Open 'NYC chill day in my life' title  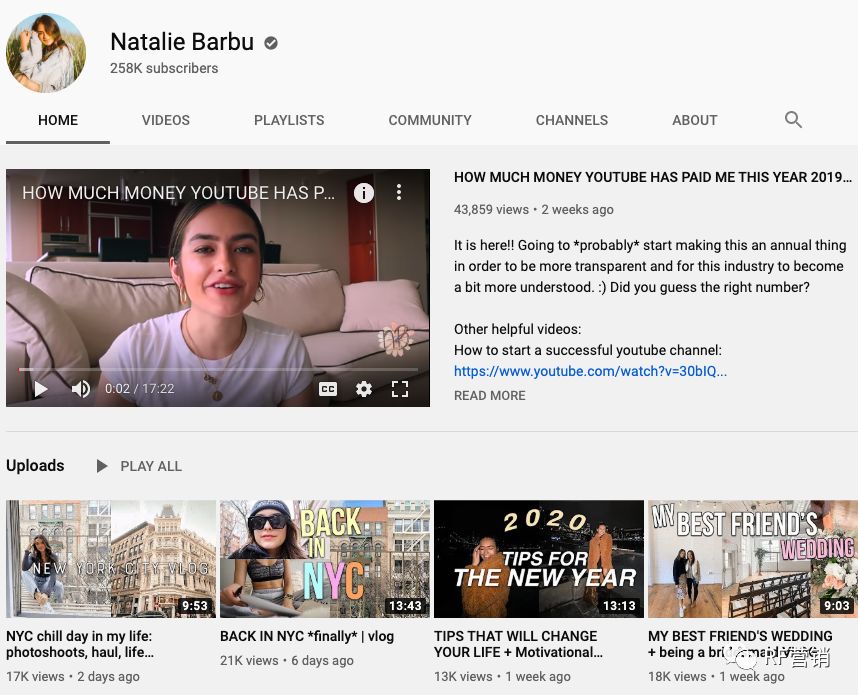[80, 644]
